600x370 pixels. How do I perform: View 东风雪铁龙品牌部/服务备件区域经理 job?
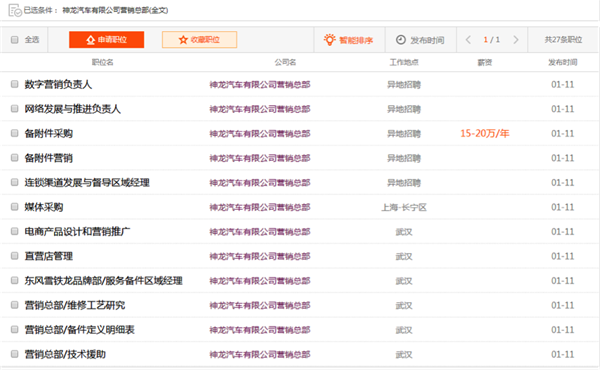coord(103,281)
